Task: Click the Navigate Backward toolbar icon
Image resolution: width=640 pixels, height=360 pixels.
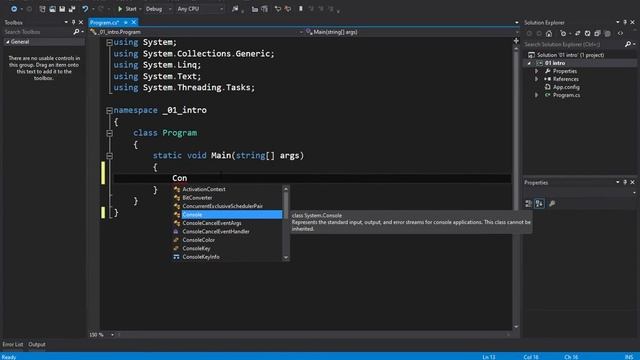Action: coord(13,9)
